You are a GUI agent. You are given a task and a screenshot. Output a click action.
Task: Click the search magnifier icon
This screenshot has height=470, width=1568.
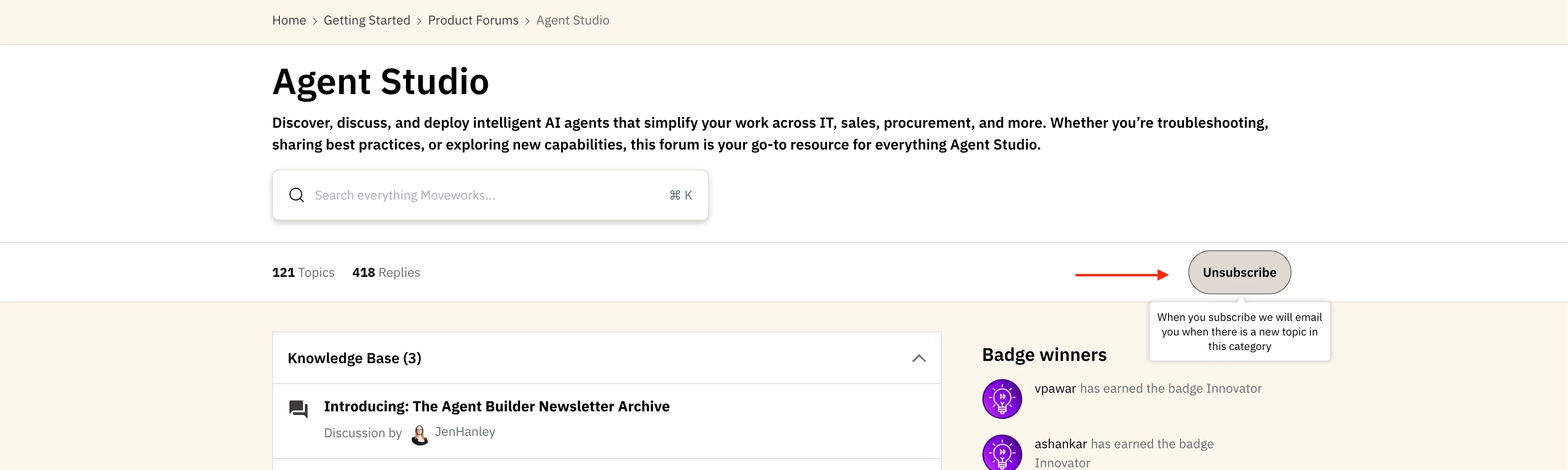296,195
